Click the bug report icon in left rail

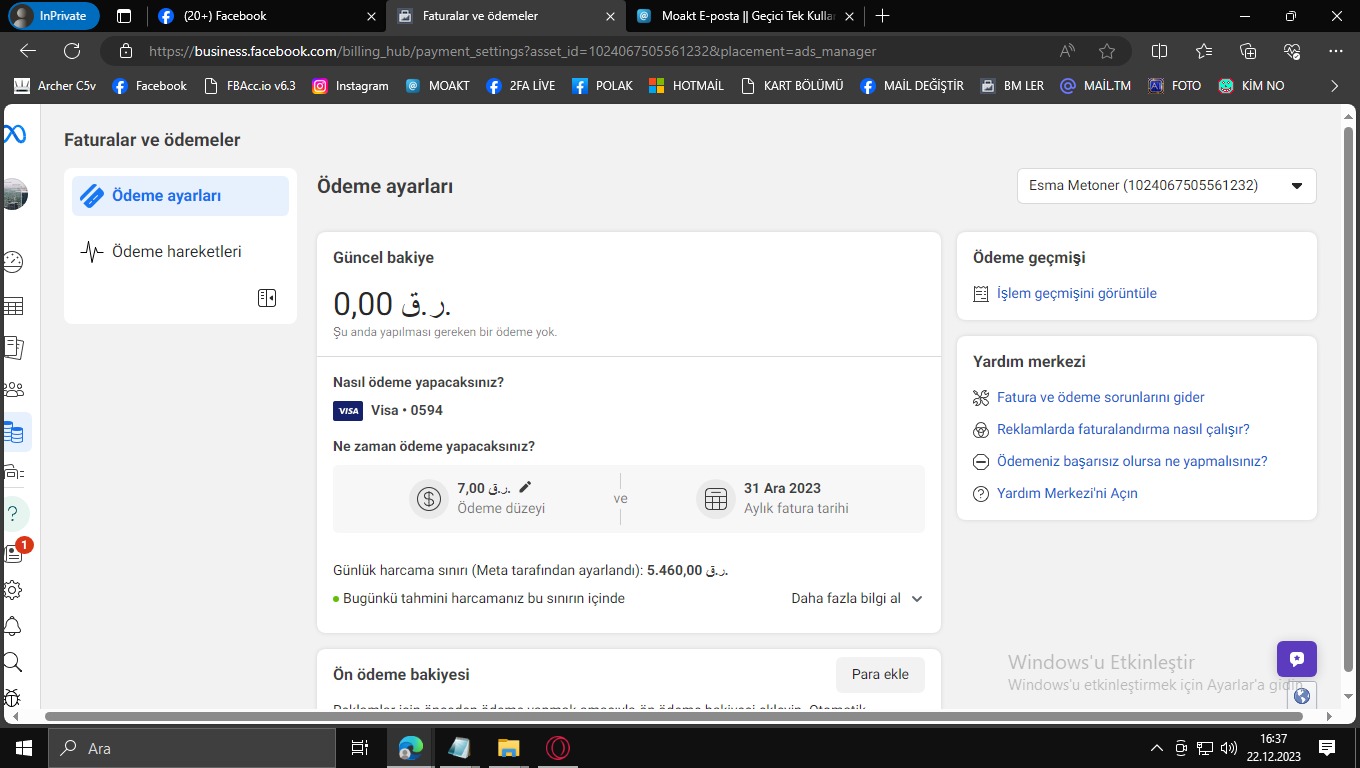coord(13,698)
